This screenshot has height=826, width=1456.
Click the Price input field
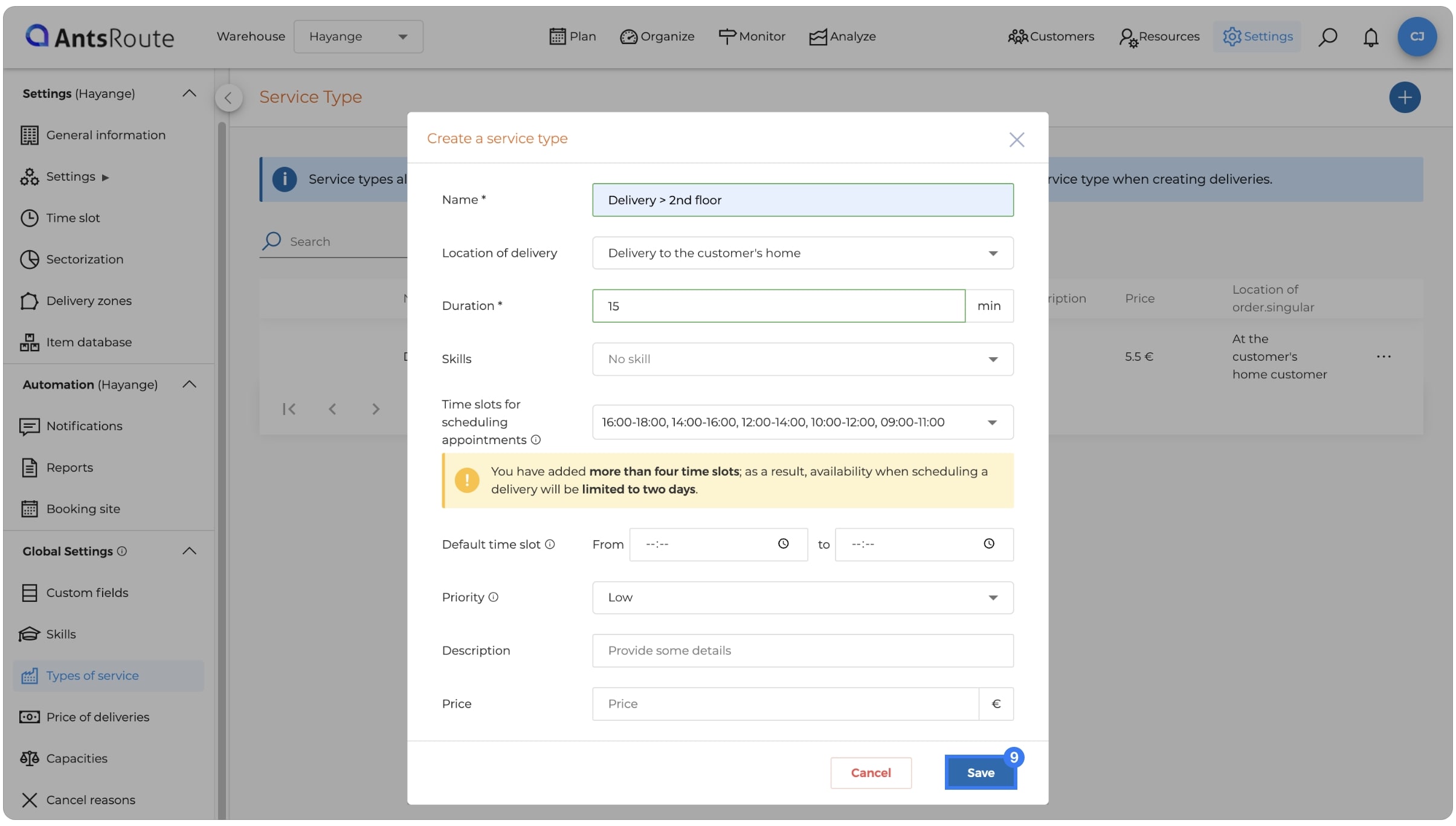pos(785,704)
